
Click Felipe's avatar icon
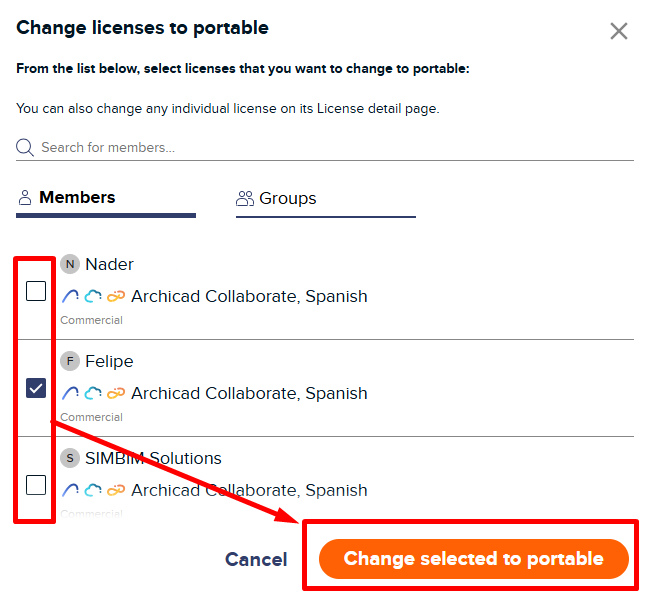(x=70, y=361)
